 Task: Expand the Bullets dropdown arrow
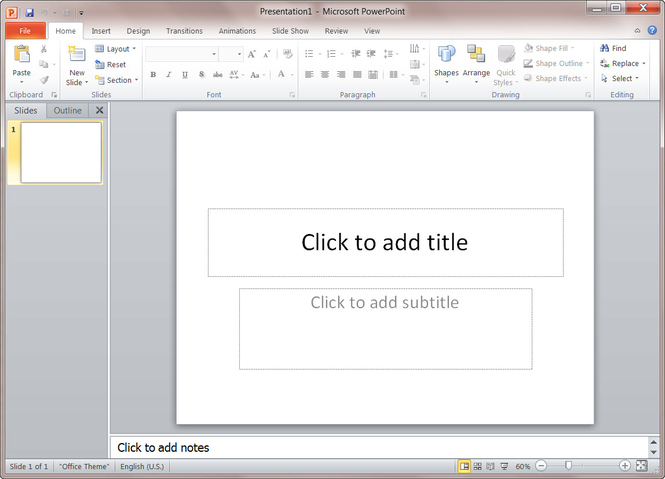point(320,54)
